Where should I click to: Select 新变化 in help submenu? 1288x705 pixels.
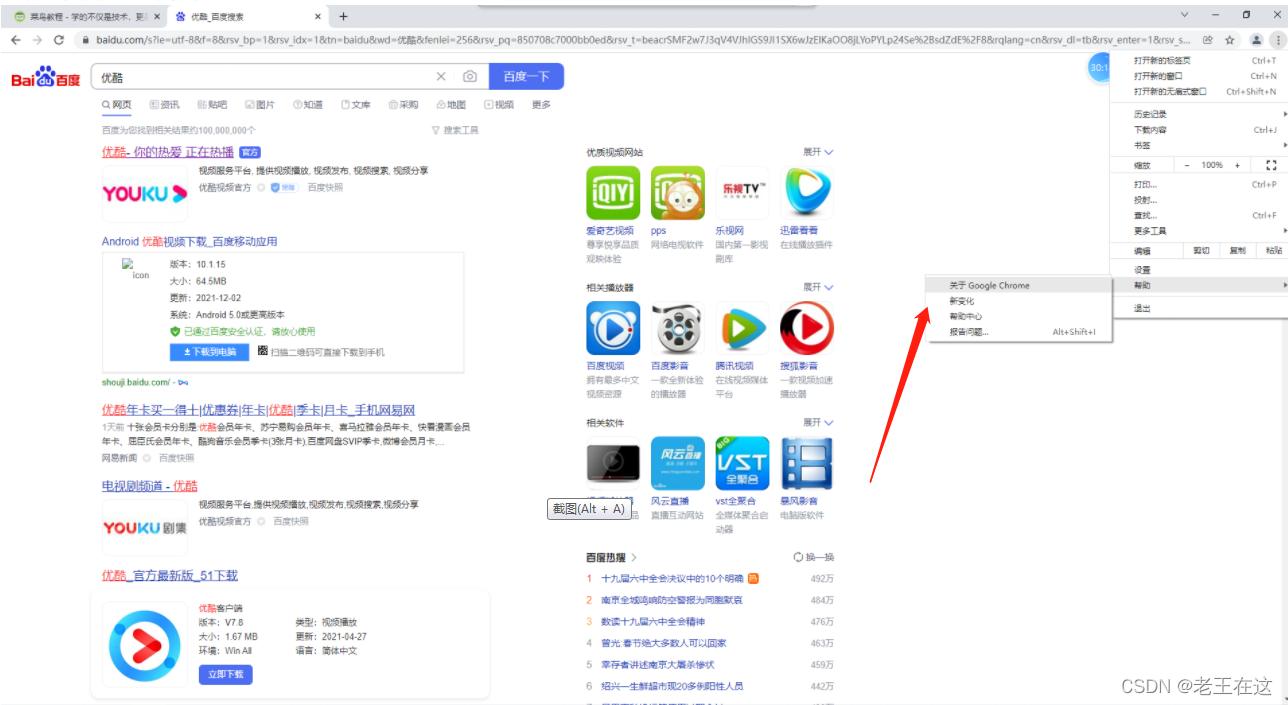coord(1019,301)
